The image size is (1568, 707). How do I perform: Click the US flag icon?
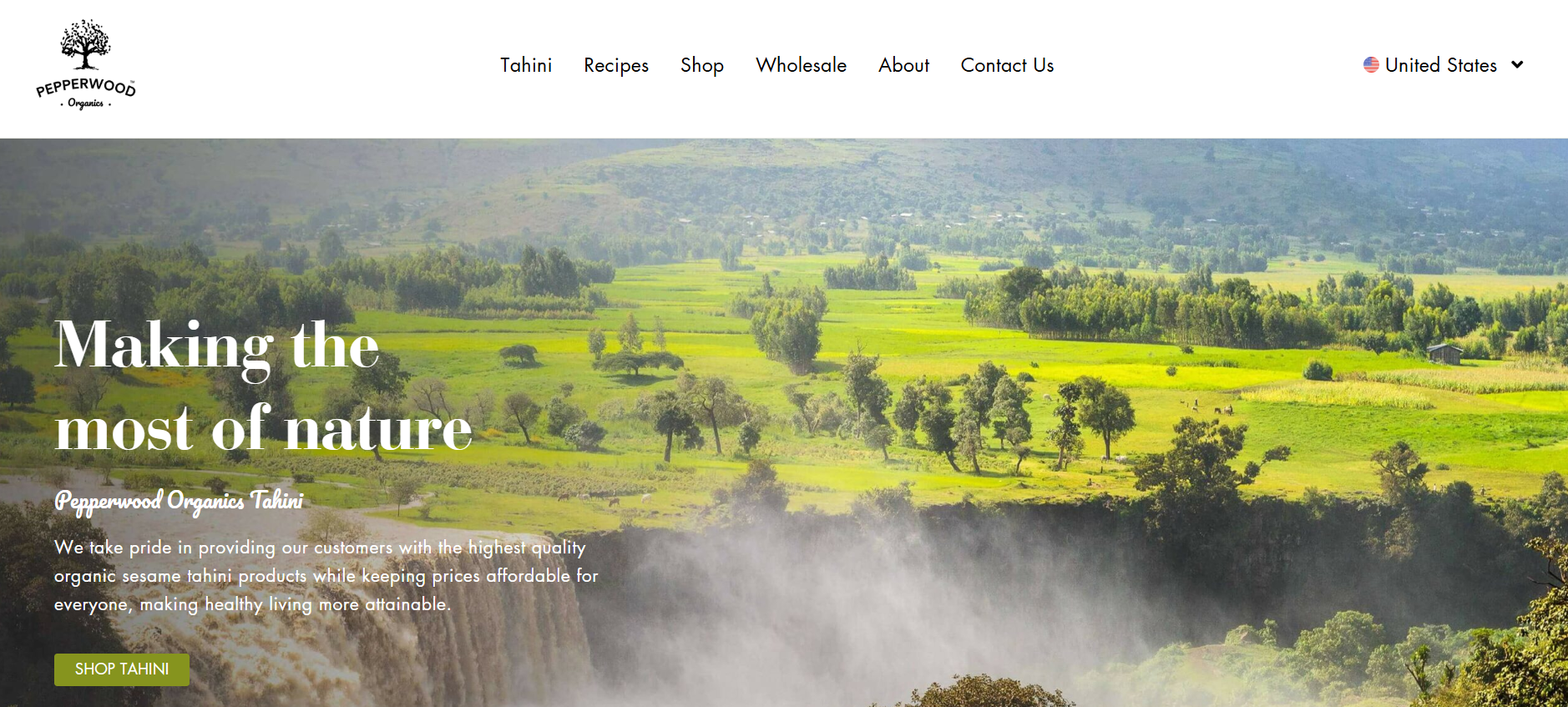click(x=1371, y=65)
